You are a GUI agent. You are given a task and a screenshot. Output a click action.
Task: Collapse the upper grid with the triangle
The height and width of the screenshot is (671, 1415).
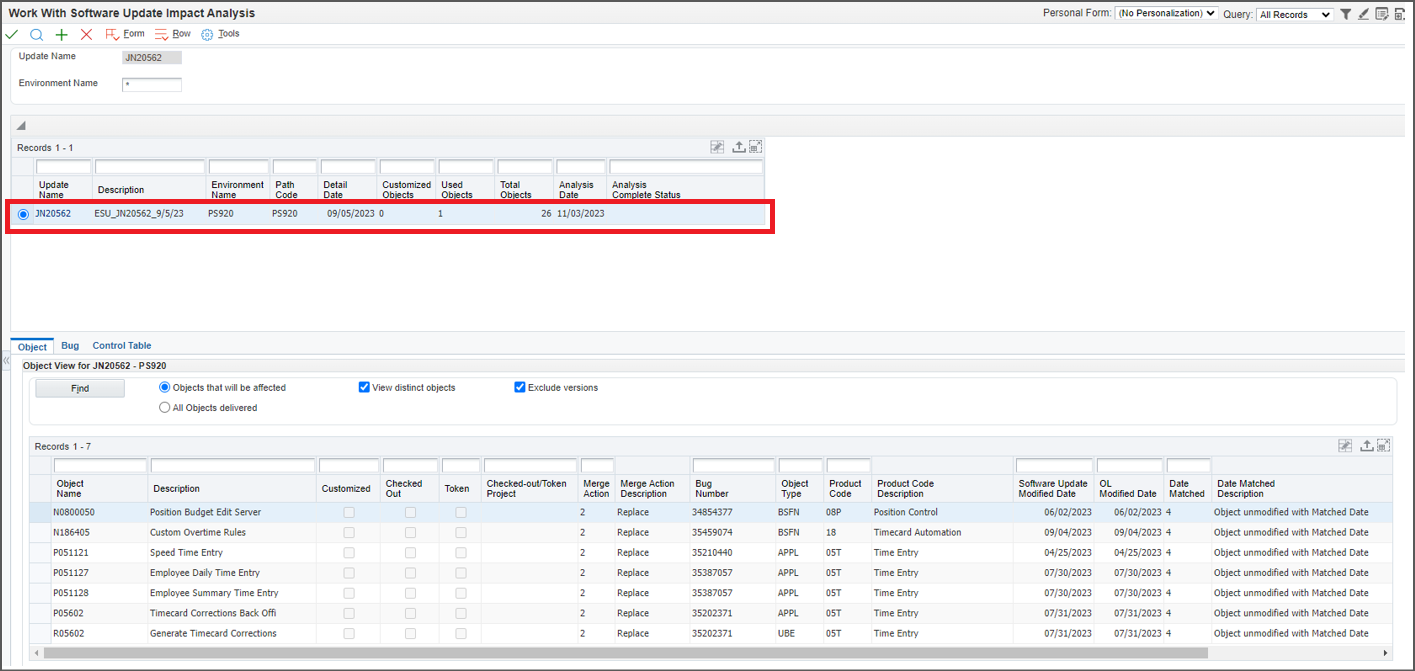coord(21,126)
